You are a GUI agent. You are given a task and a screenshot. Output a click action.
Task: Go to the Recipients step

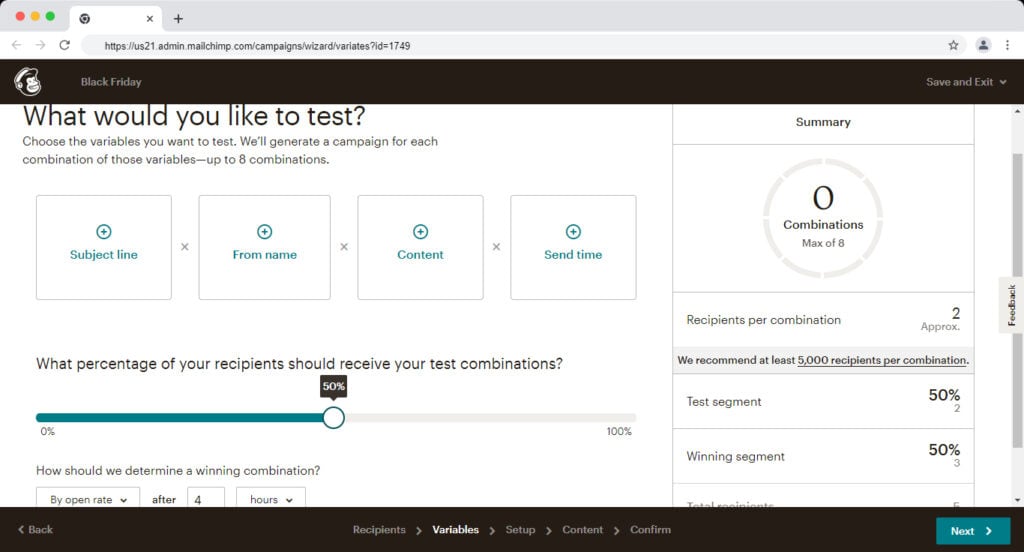(x=379, y=530)
